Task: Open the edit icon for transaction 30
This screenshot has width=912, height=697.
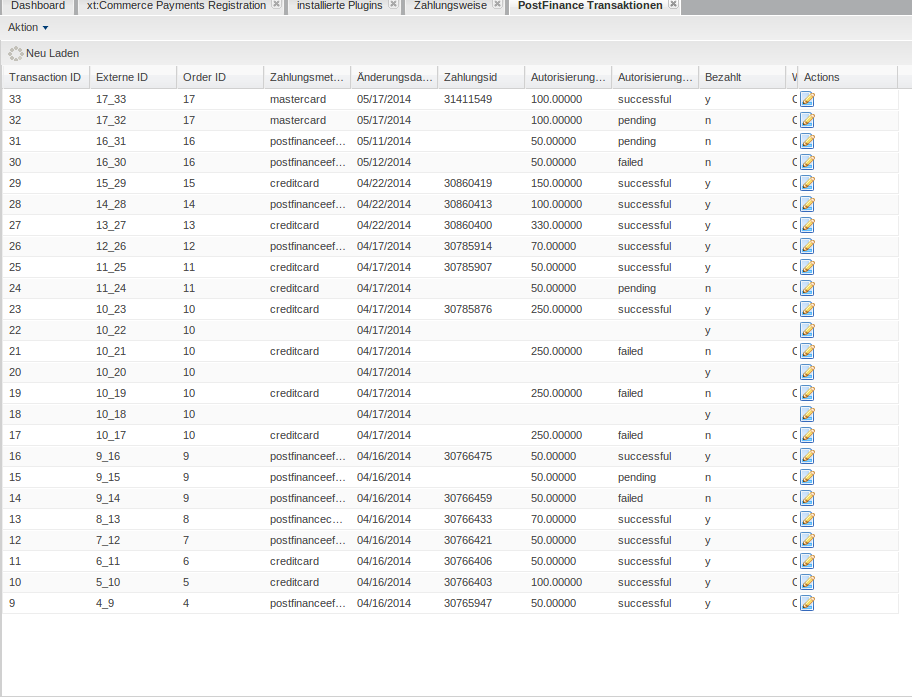Action: [808, 162]
